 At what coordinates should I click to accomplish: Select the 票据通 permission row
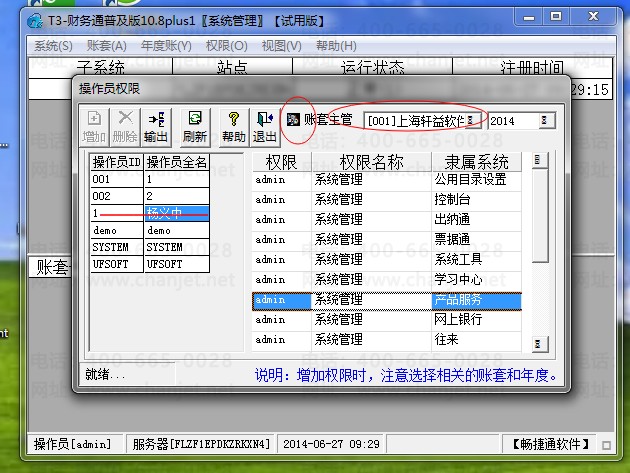pyautogui.click(x=387, y=240)
